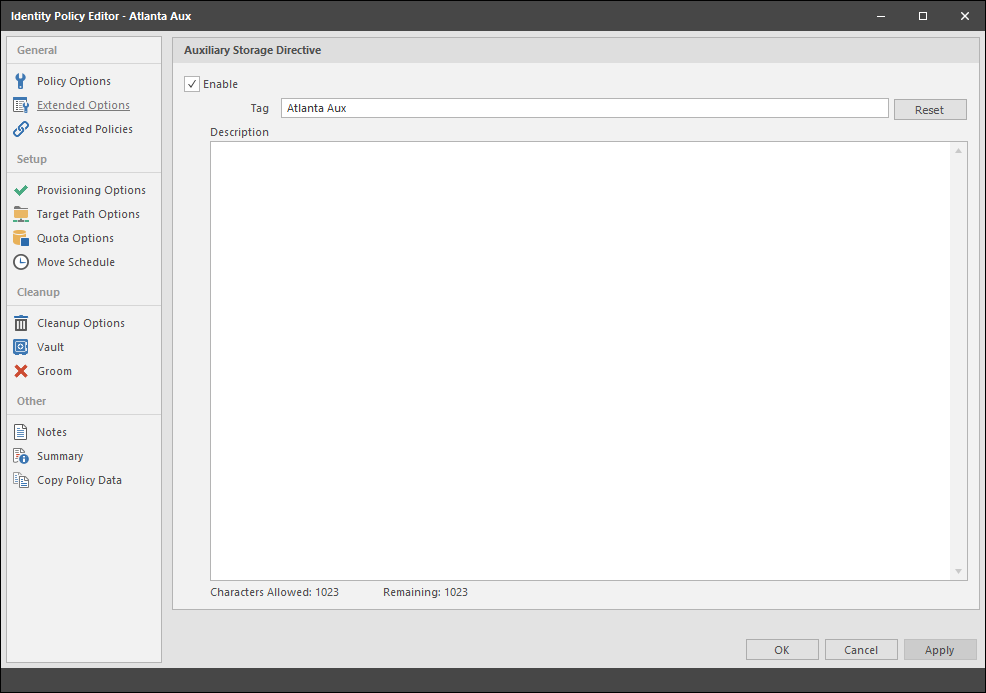The width and height of the screenshot is (986, 693).
Task: Uncheck the Enable checkbox
Action: pos(192,84)
